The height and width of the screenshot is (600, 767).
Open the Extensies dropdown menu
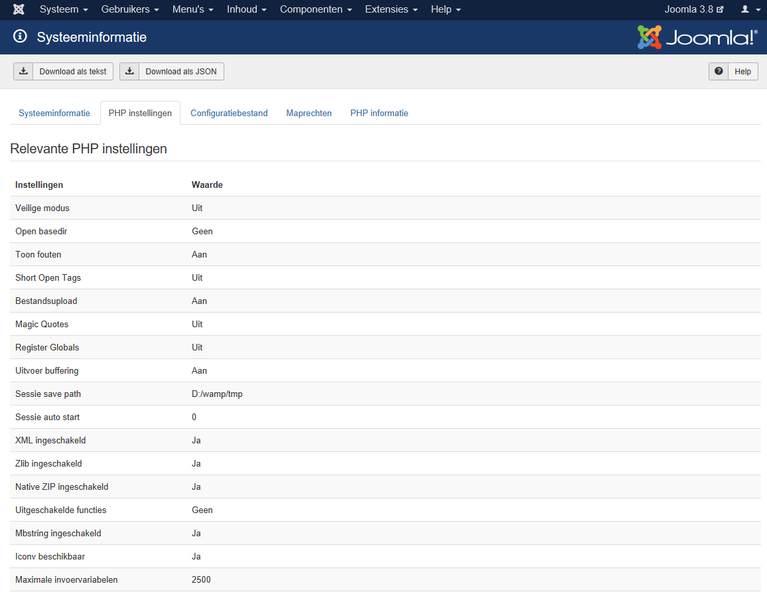[x=391, y=9]
